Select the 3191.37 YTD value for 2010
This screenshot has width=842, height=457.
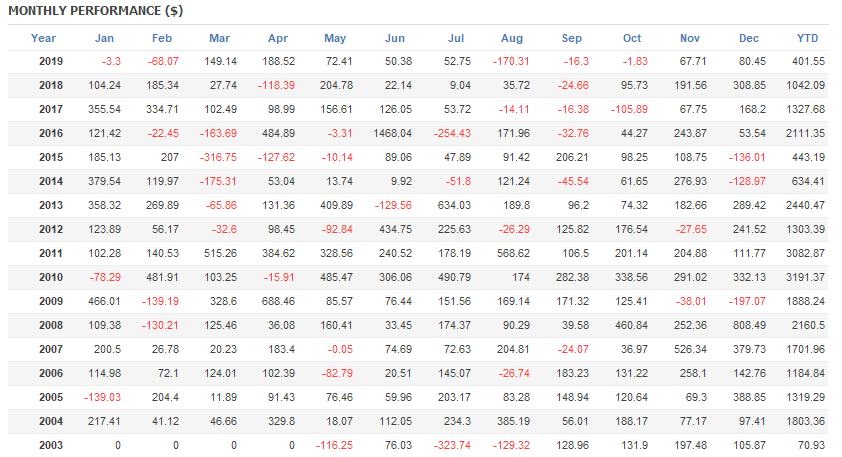pyautogui.click(x=805, y=276)
